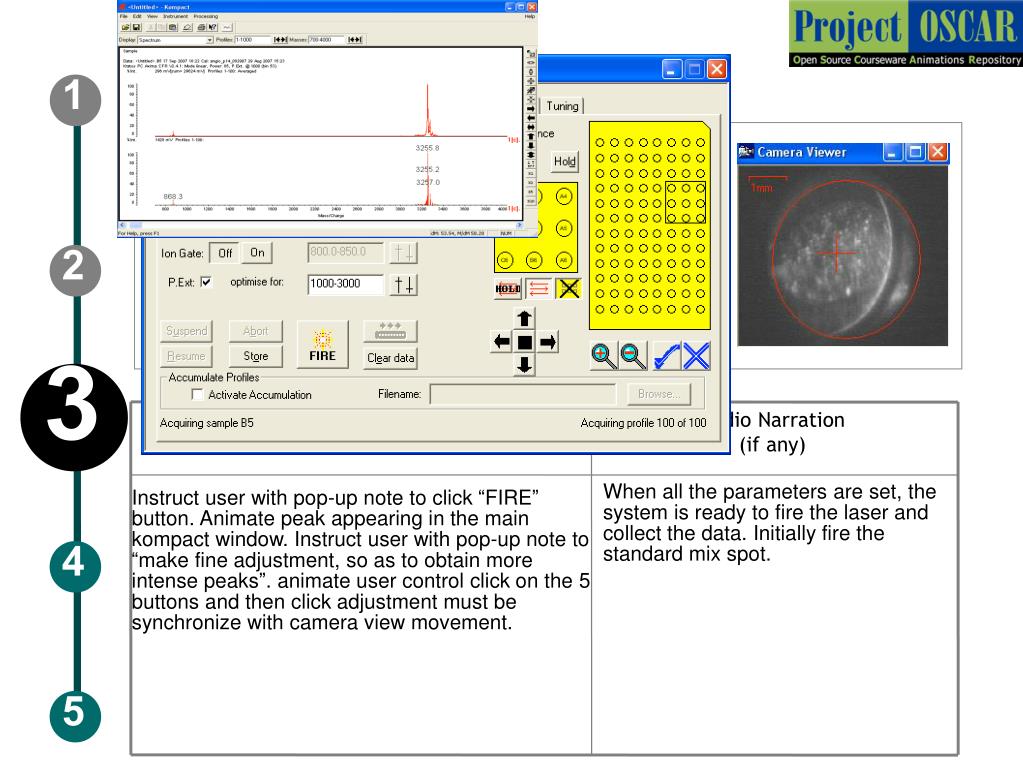Click the keyboard icon above Clear data
This screenshot has height=767, width=1023.
[390, 331]
